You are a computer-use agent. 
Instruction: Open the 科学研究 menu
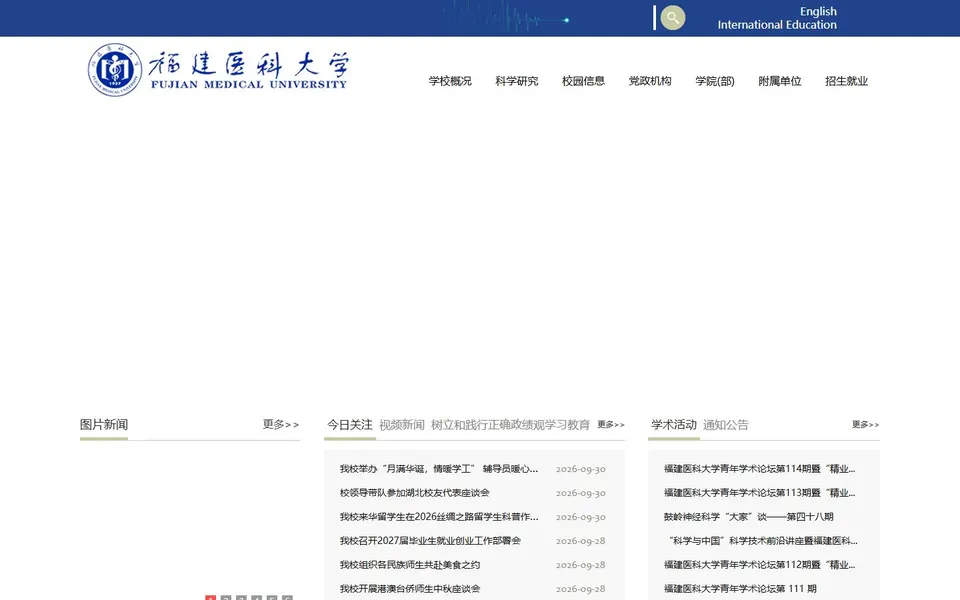point(517,81)
